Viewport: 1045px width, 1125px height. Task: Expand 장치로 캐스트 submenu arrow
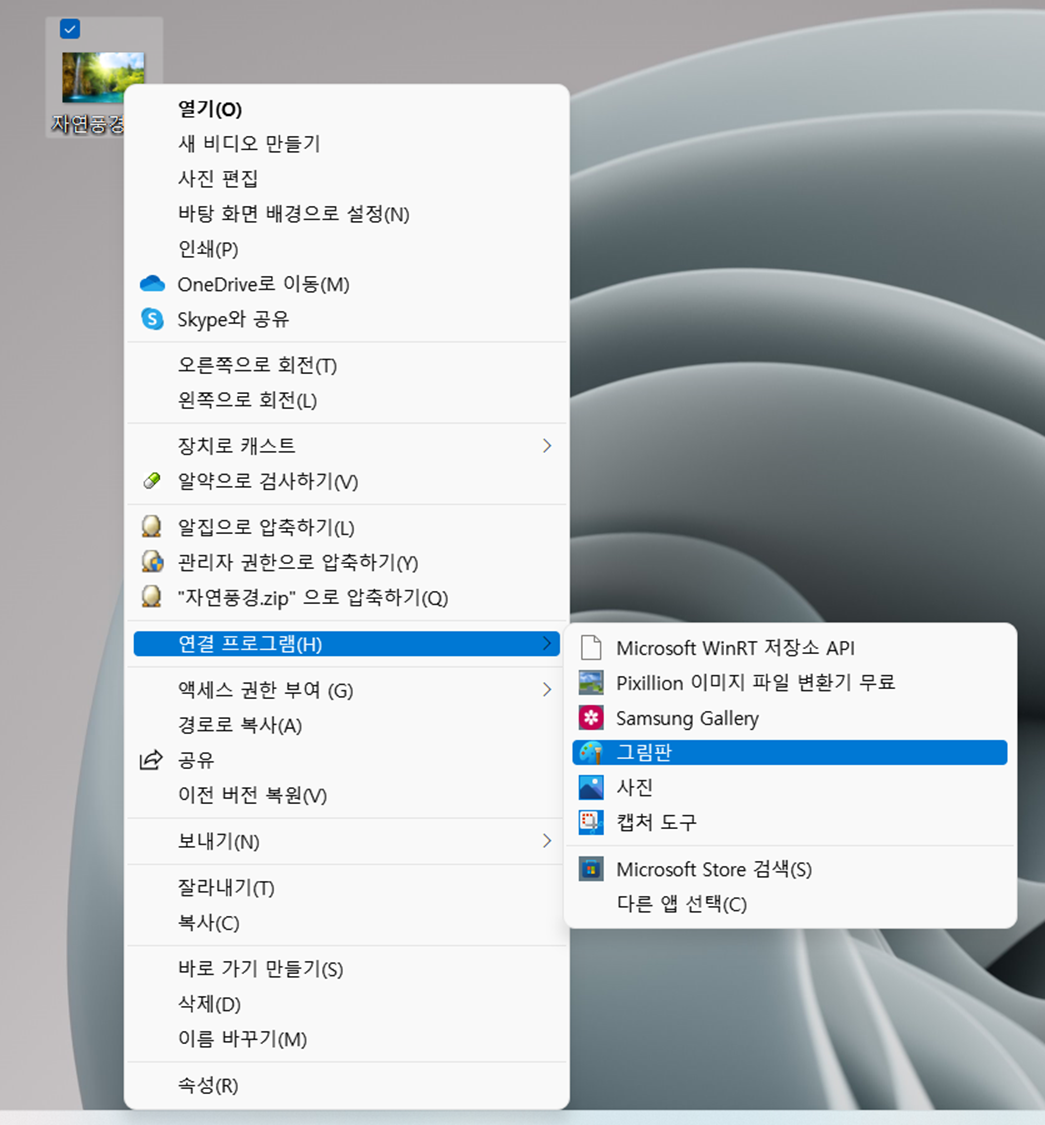click(x=547, y=446)
